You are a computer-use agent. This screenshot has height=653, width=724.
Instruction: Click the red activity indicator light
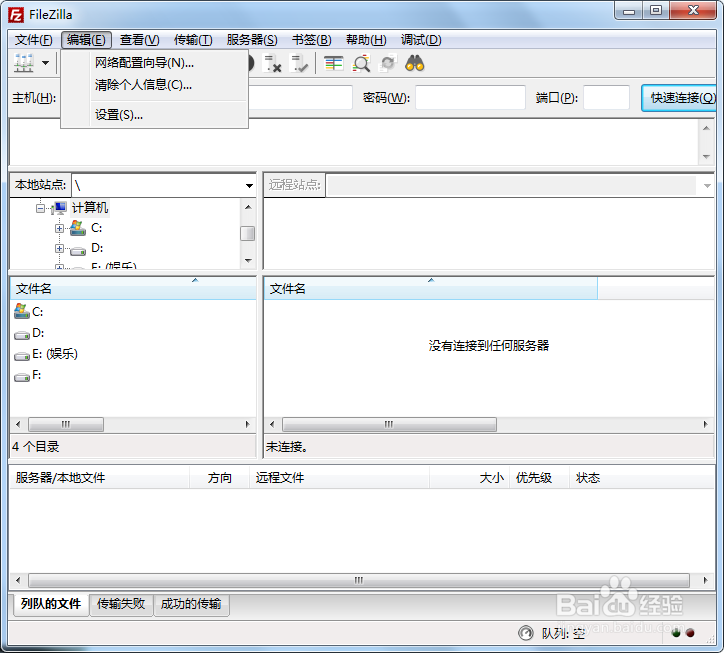690,633
